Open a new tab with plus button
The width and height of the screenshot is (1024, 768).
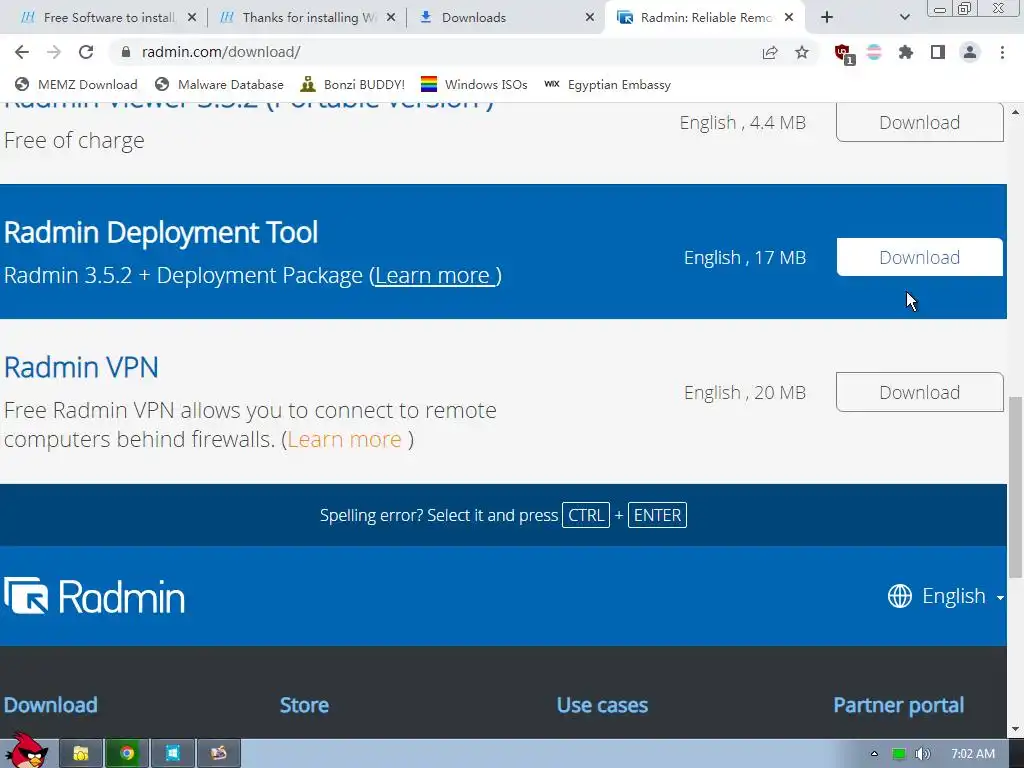pos(827,18)
